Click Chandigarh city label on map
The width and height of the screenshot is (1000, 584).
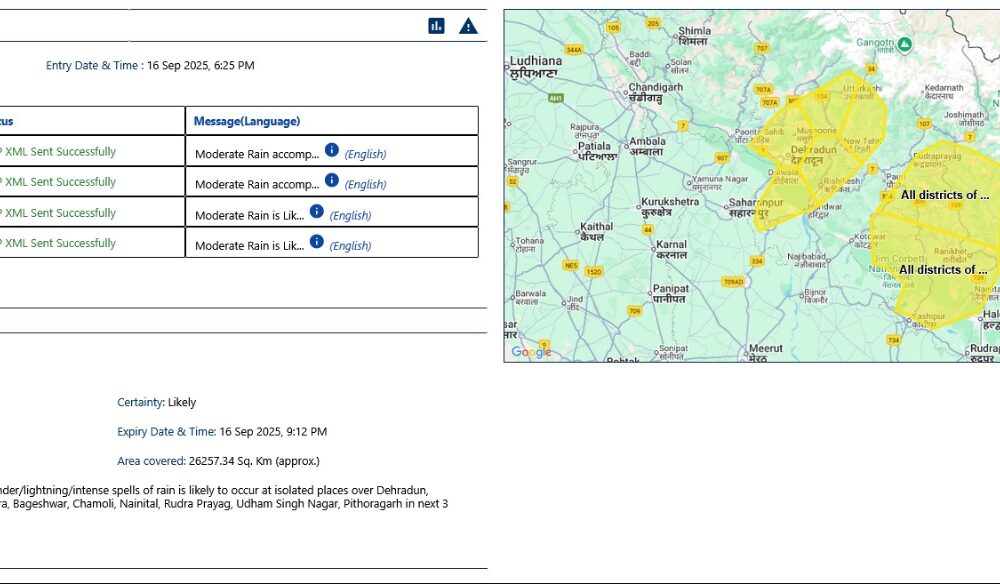click(655, 92)
